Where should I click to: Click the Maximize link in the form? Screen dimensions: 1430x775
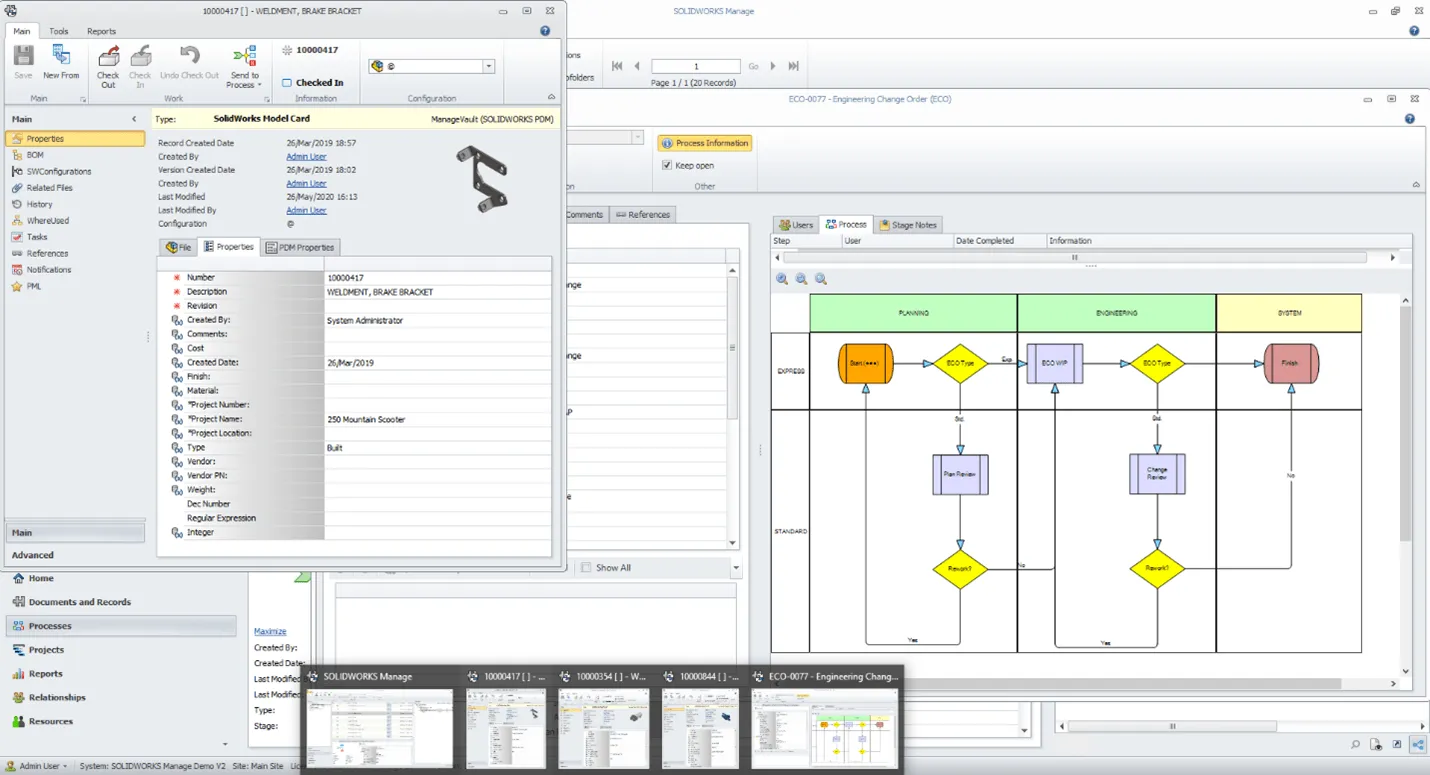pos(268,631)
